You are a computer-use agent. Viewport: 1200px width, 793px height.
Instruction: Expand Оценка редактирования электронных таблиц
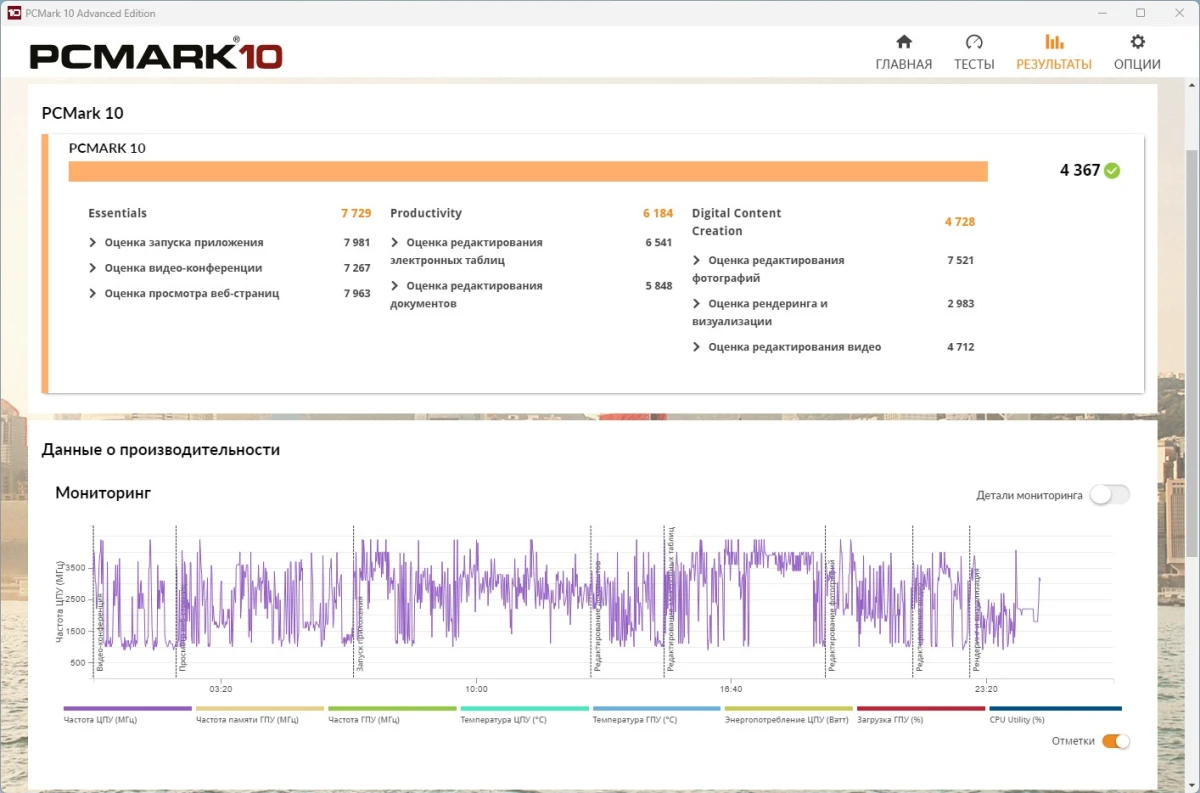(x=395, y=242)
